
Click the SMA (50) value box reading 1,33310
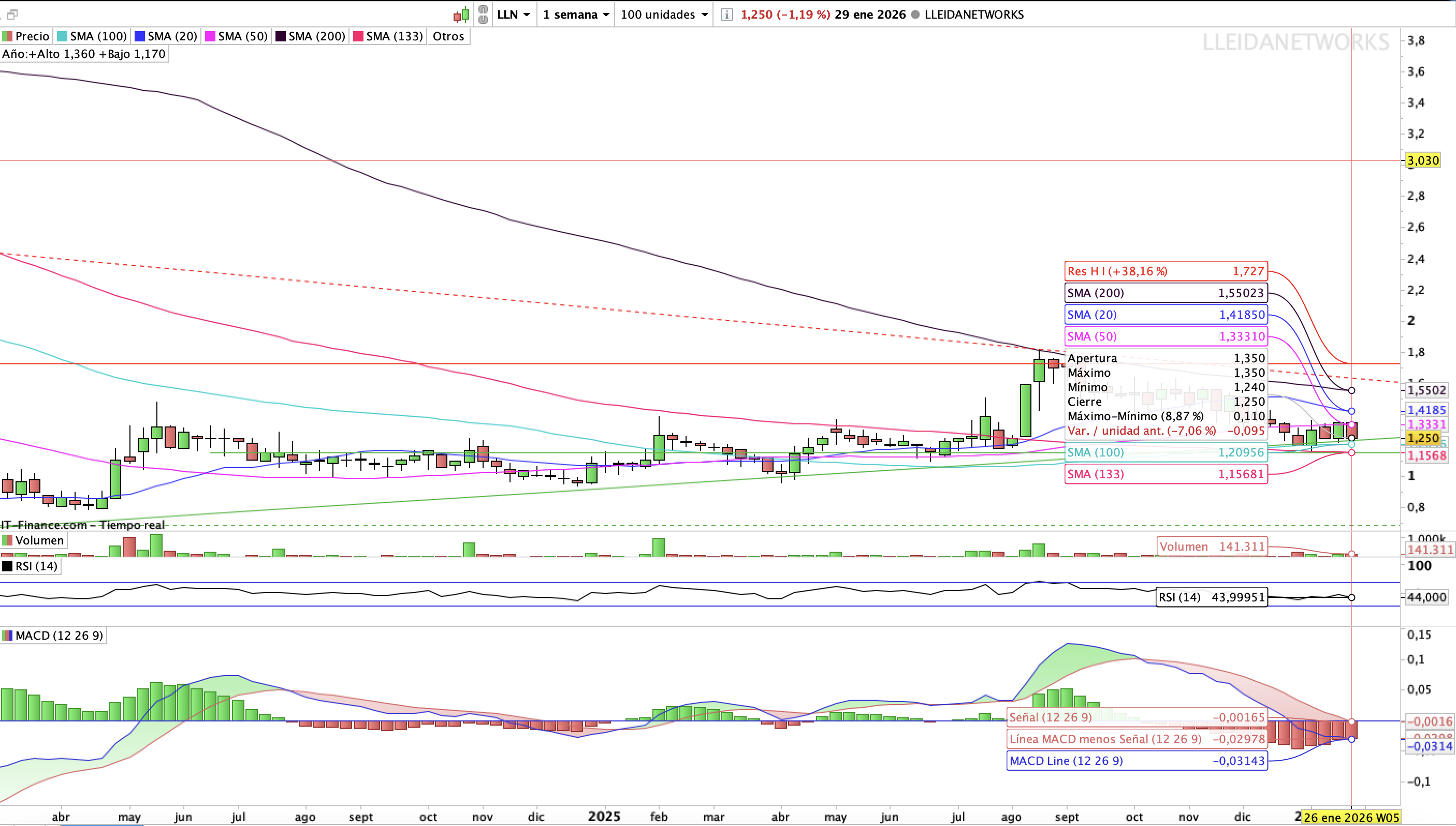pyautogui.click(x=1166, y=336)
